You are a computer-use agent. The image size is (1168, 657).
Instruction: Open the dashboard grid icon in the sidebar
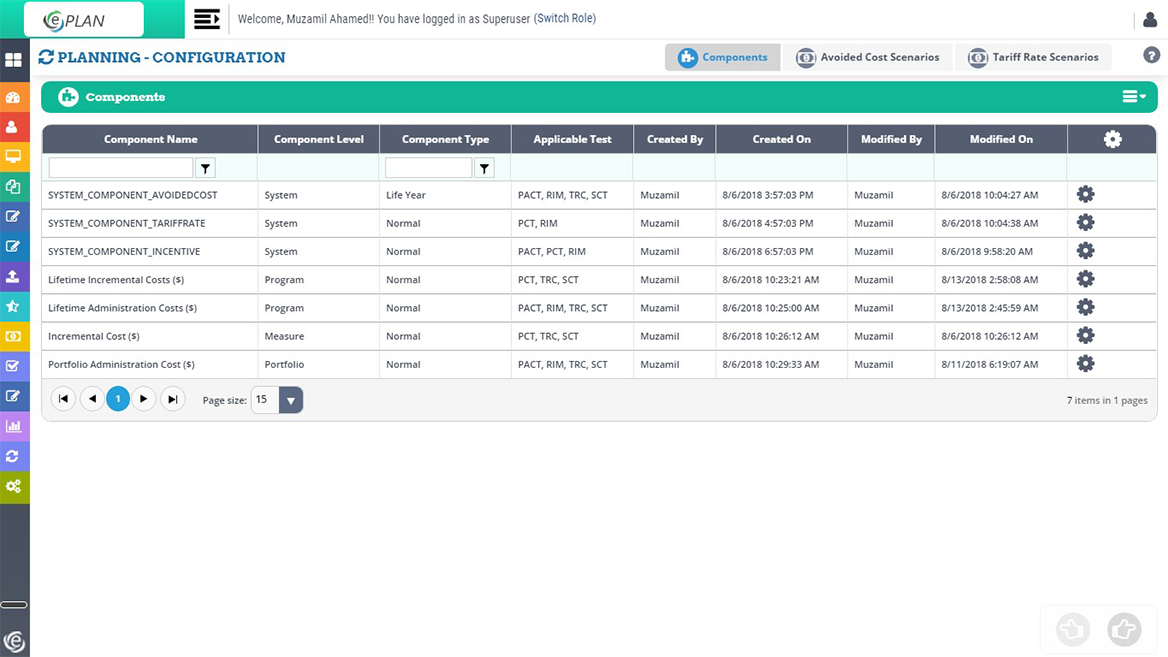click(14, 61)
